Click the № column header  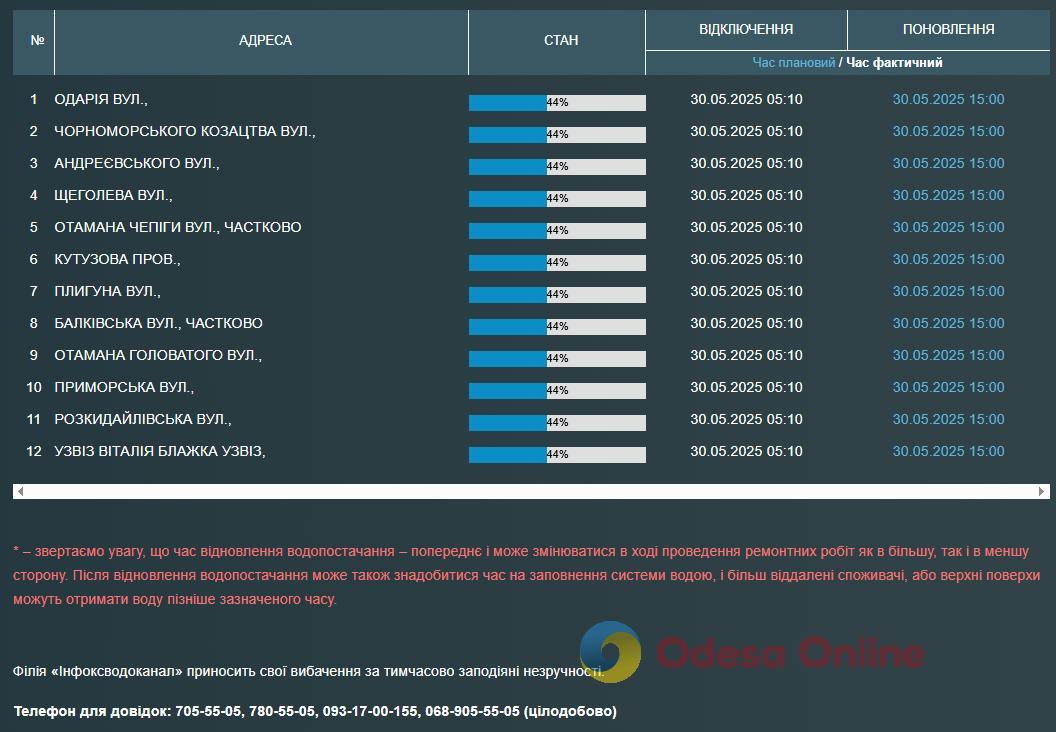[38, 41]
